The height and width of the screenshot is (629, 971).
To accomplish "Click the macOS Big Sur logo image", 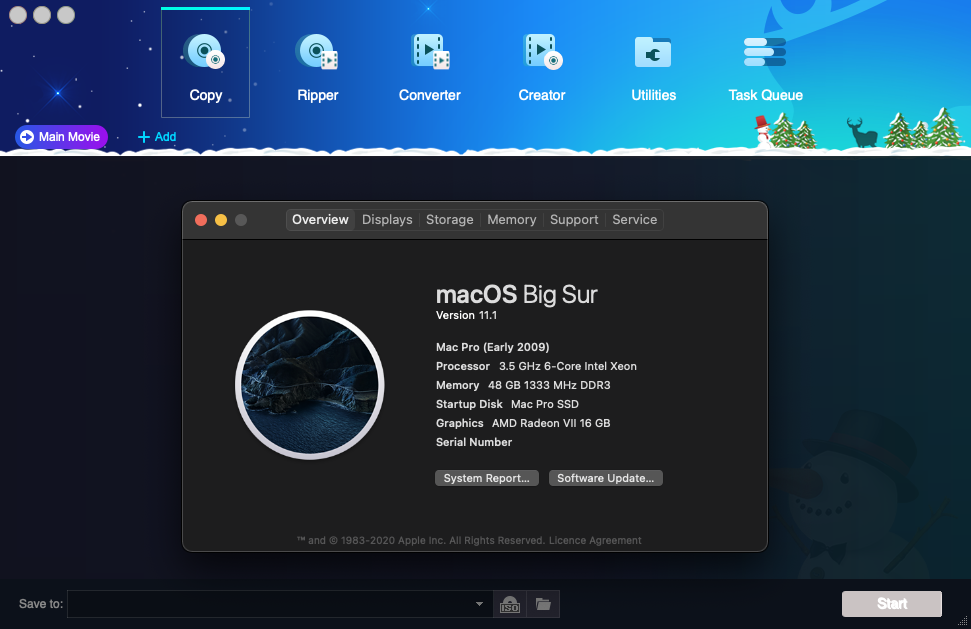I will pyautogui.click(x=310, y=384).
